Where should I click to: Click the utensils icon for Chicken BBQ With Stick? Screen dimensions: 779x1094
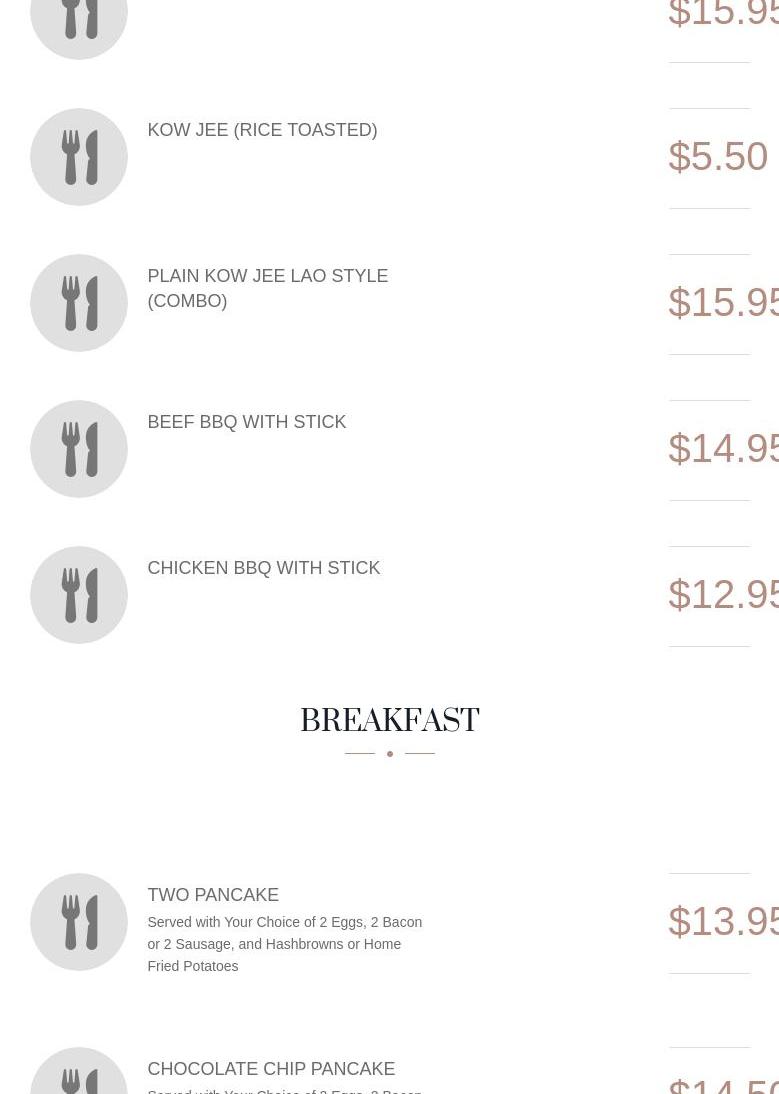tap(79, 595)
